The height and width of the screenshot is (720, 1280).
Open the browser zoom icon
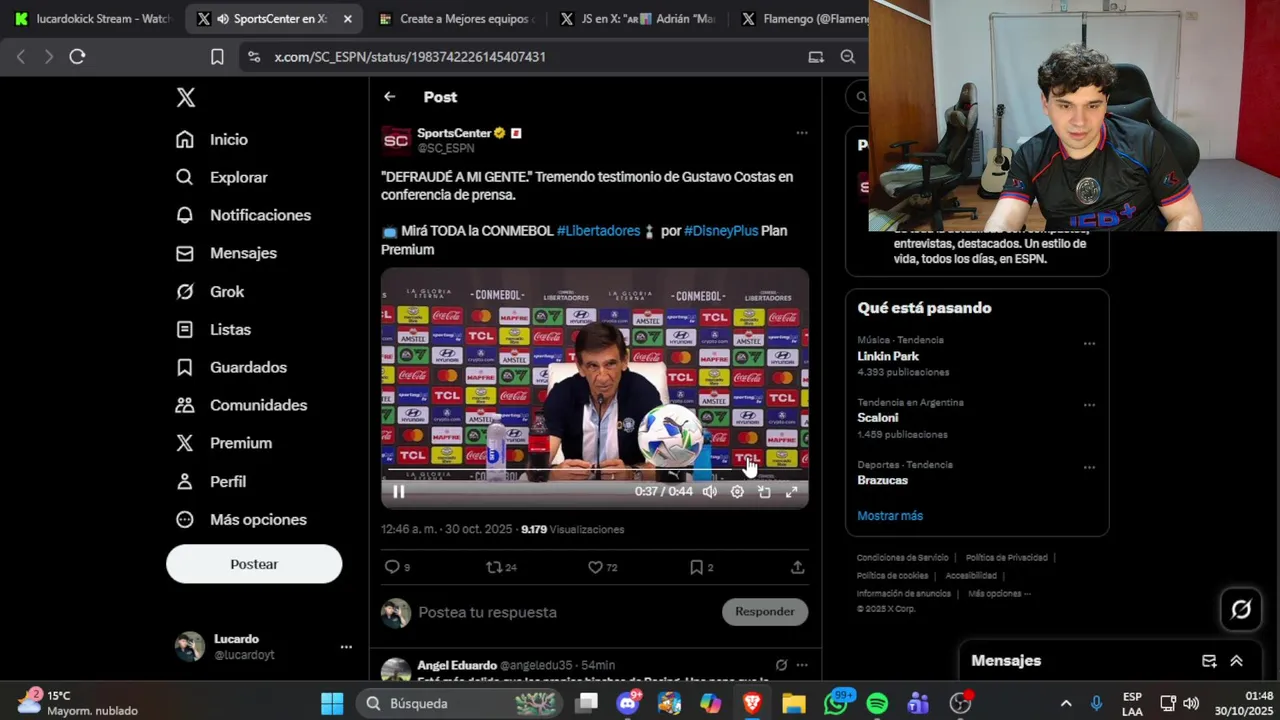[x=848, y=57]
